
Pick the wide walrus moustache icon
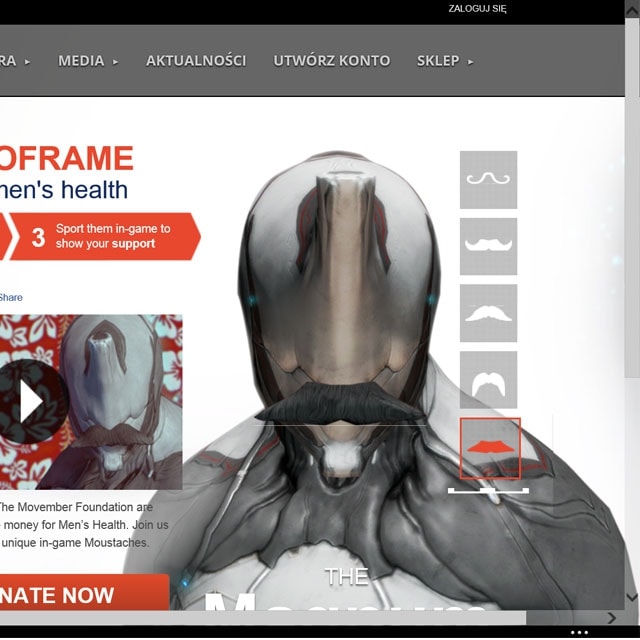point(488,313)
